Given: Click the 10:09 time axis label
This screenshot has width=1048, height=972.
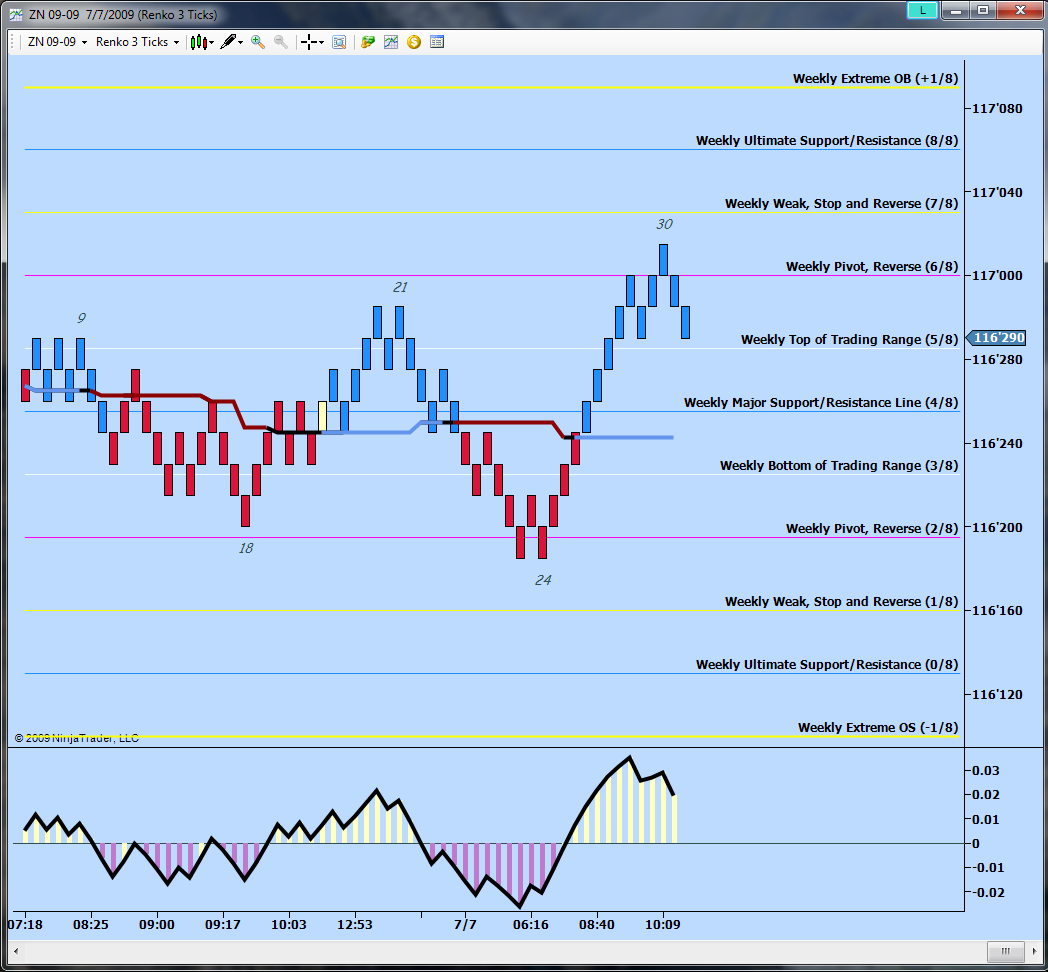Looking at the screenshot, I should pos(662,924).
